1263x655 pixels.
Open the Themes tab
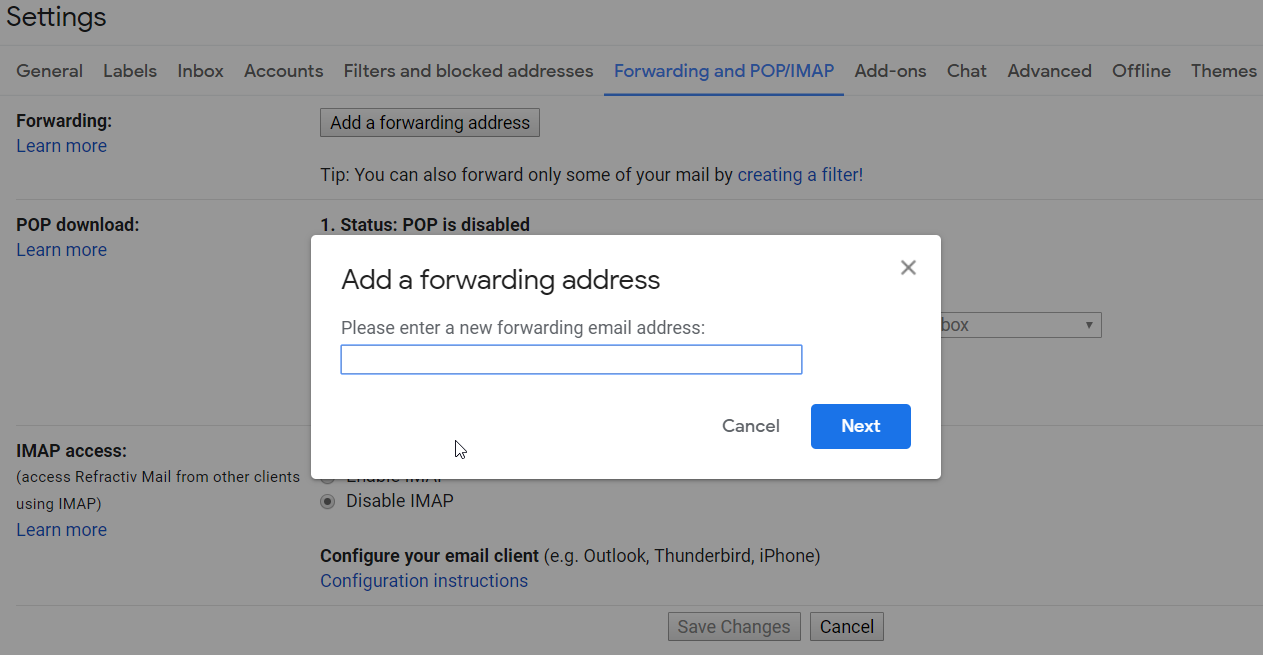point(1223,71)
